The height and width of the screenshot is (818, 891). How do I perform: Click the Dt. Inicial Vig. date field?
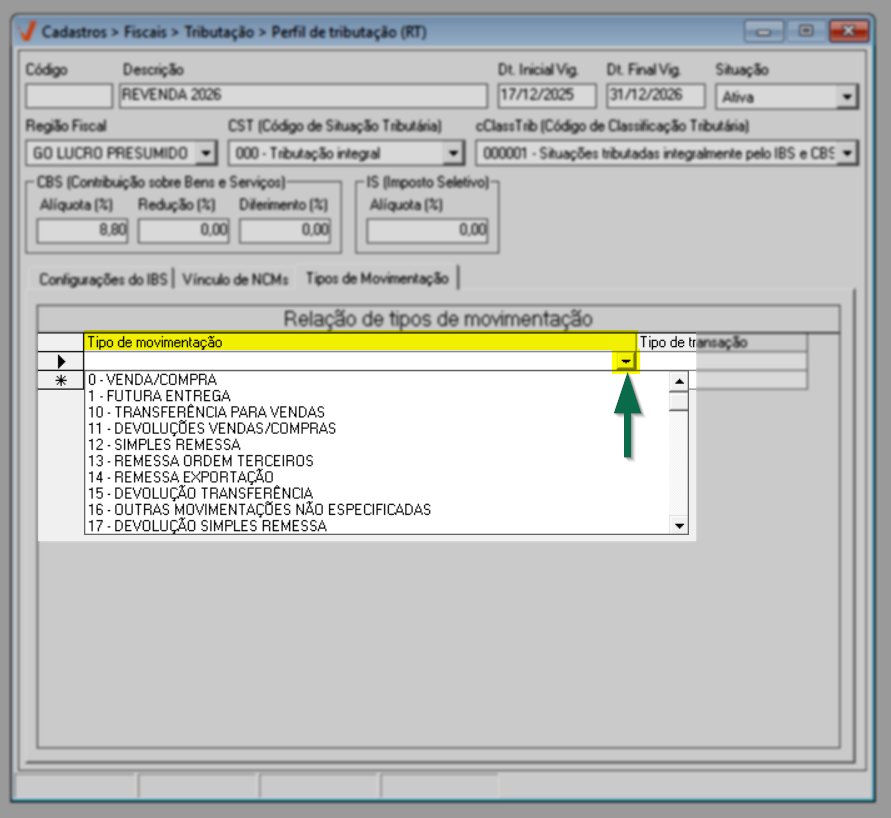(x=547, y=95)
